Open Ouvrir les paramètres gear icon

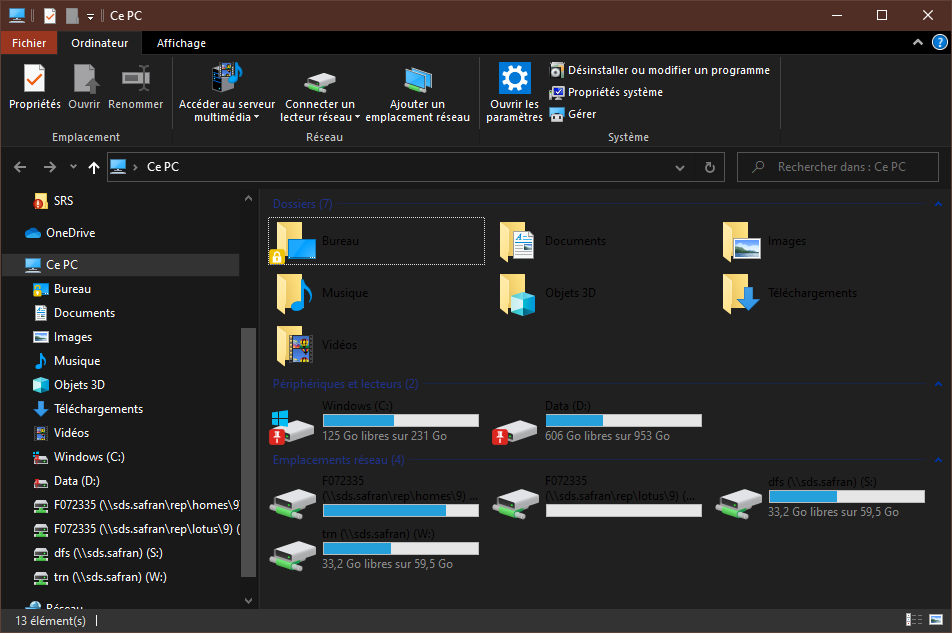514,92
